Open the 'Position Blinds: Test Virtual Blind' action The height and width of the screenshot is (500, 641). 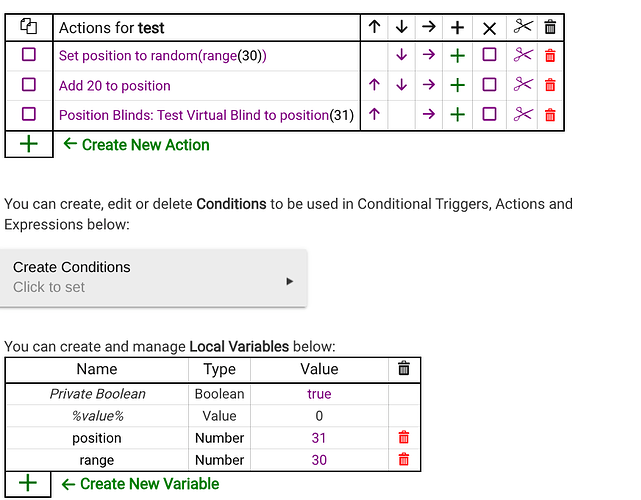coord(206,115)
